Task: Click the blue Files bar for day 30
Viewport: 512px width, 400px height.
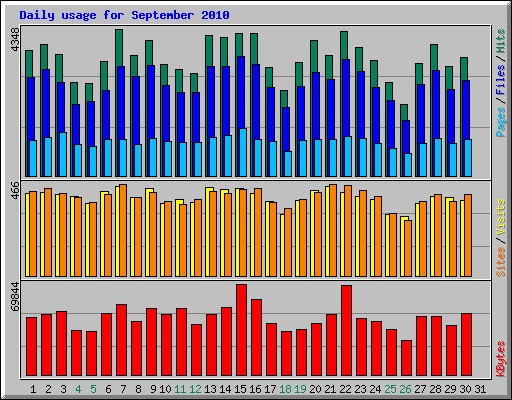Action: coord(466,110)
